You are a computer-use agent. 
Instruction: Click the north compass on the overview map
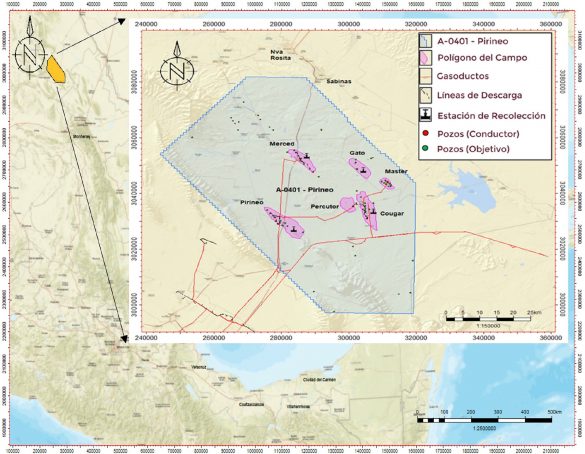[x=30, y=51]
